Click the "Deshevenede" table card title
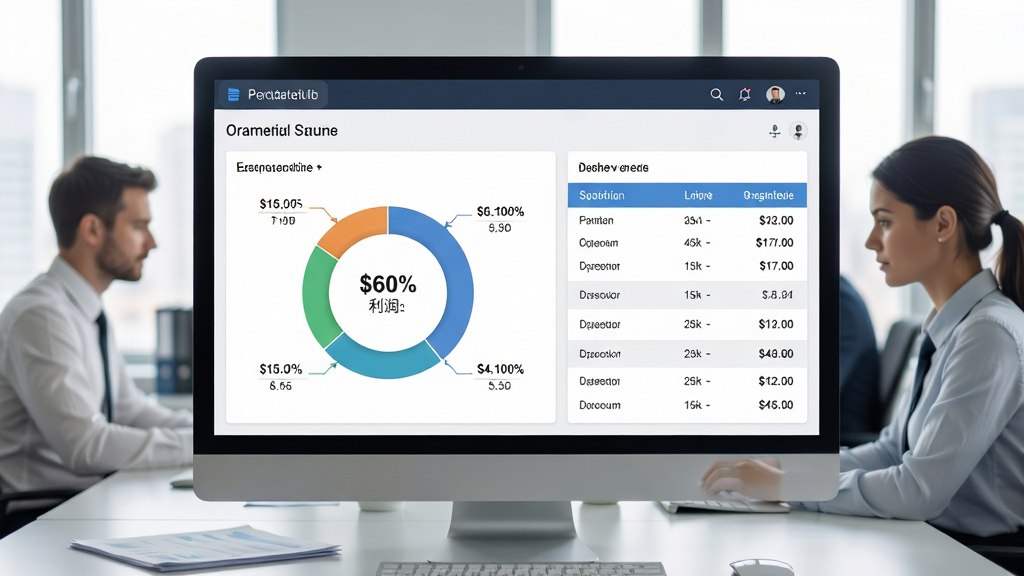This screenshot has height=576, width=1024. click(x=613, y=168)
